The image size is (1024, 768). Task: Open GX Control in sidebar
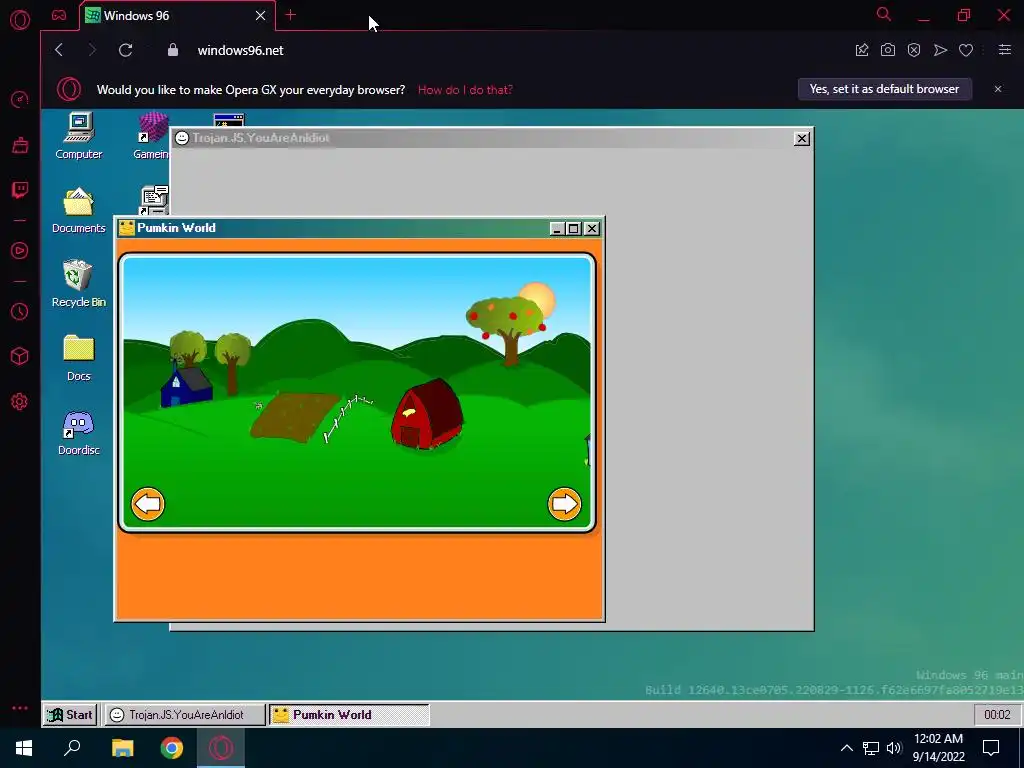(20, 100)
